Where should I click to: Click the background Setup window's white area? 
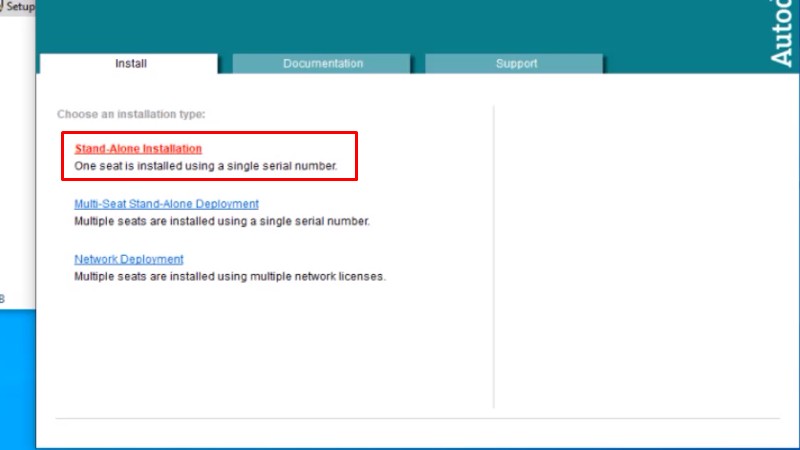pyautogui.click(x=17, y=150)
